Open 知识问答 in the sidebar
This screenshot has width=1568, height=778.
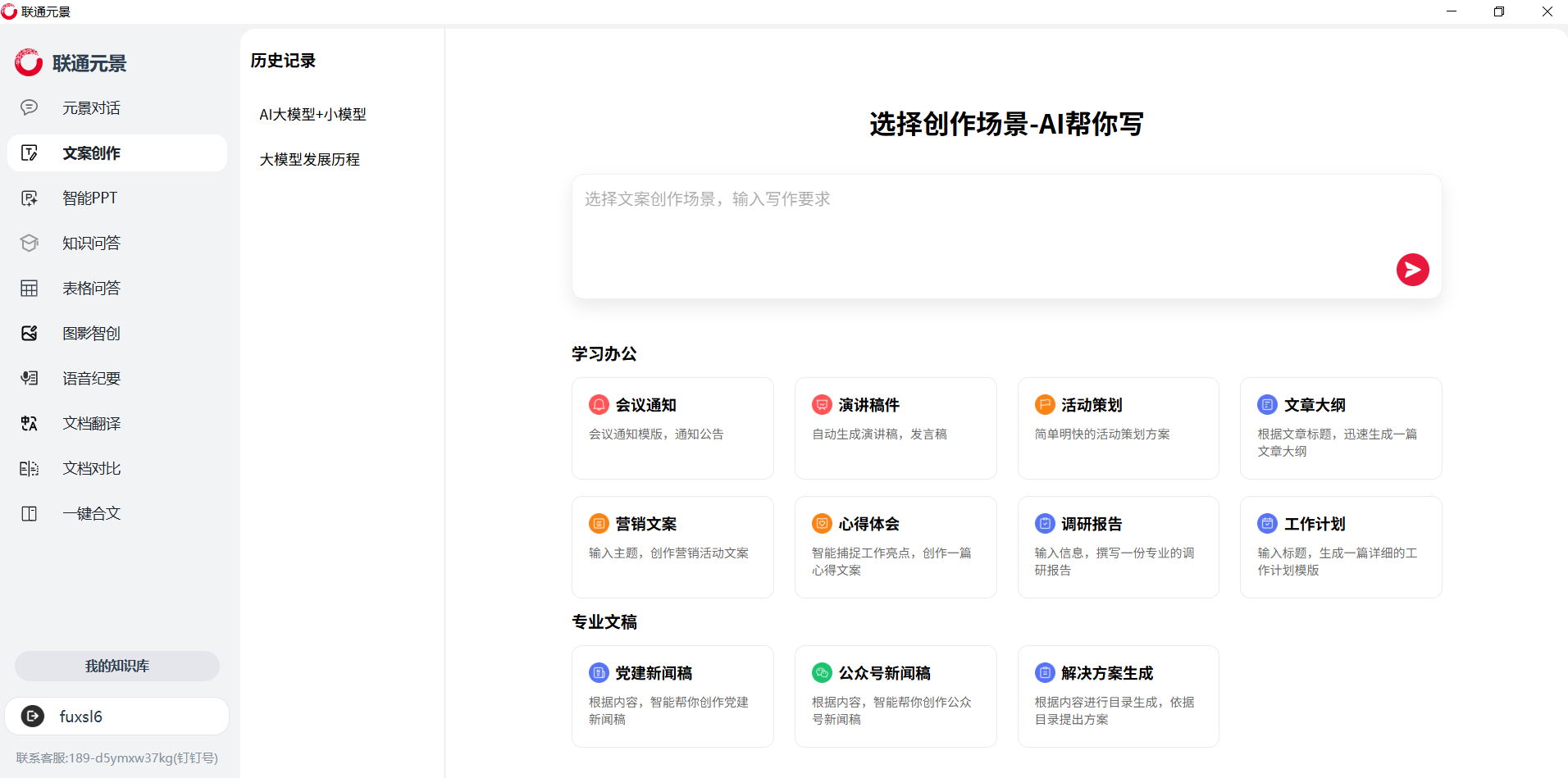click(91, 243)
